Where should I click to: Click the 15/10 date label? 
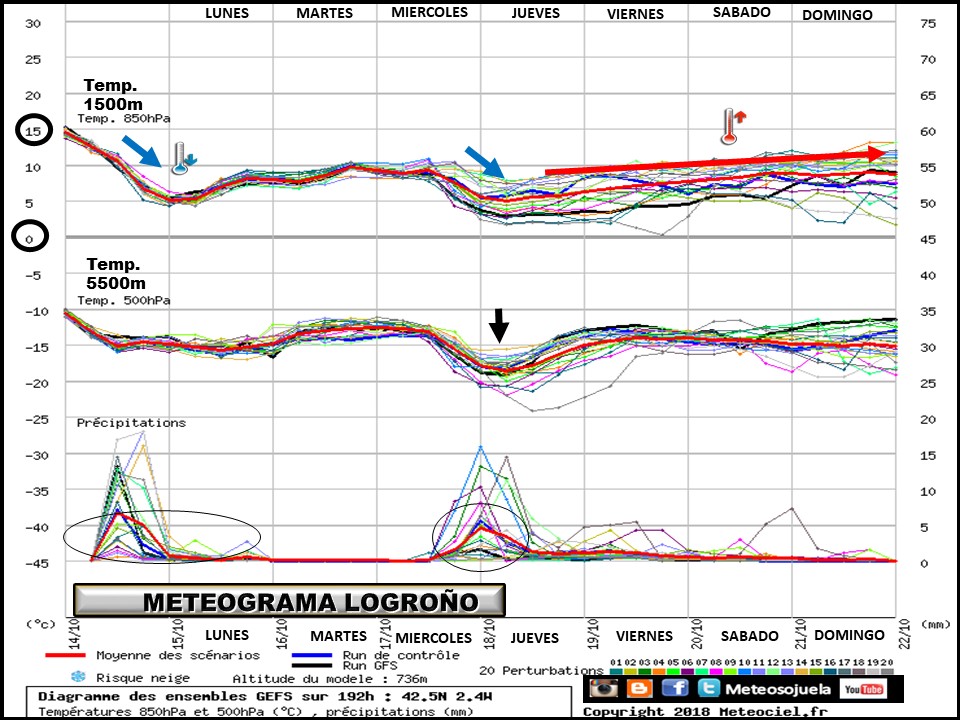pyautogui.click(x=178, y=633)
